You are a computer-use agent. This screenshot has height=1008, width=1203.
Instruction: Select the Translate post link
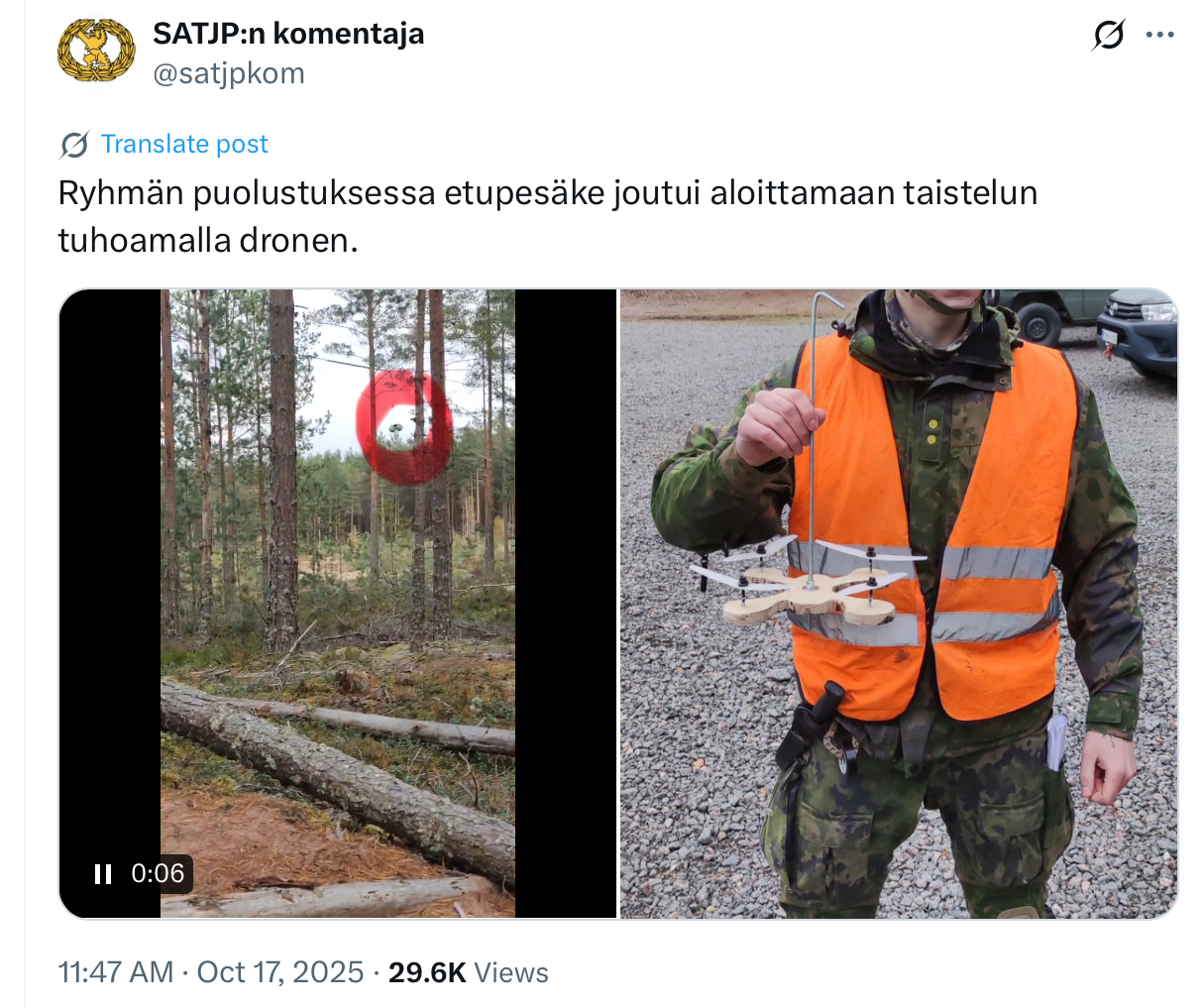(x=184, y=145)
